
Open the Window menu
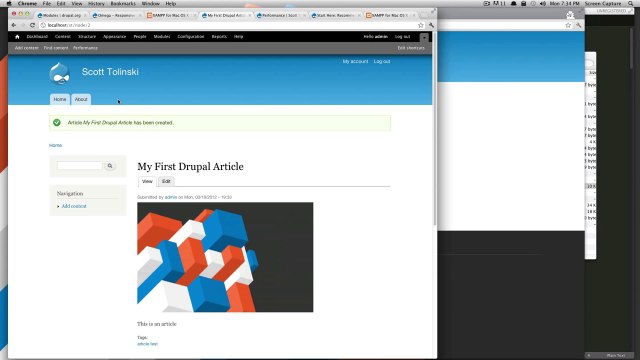pyautogui.click(x=151, y=3)
